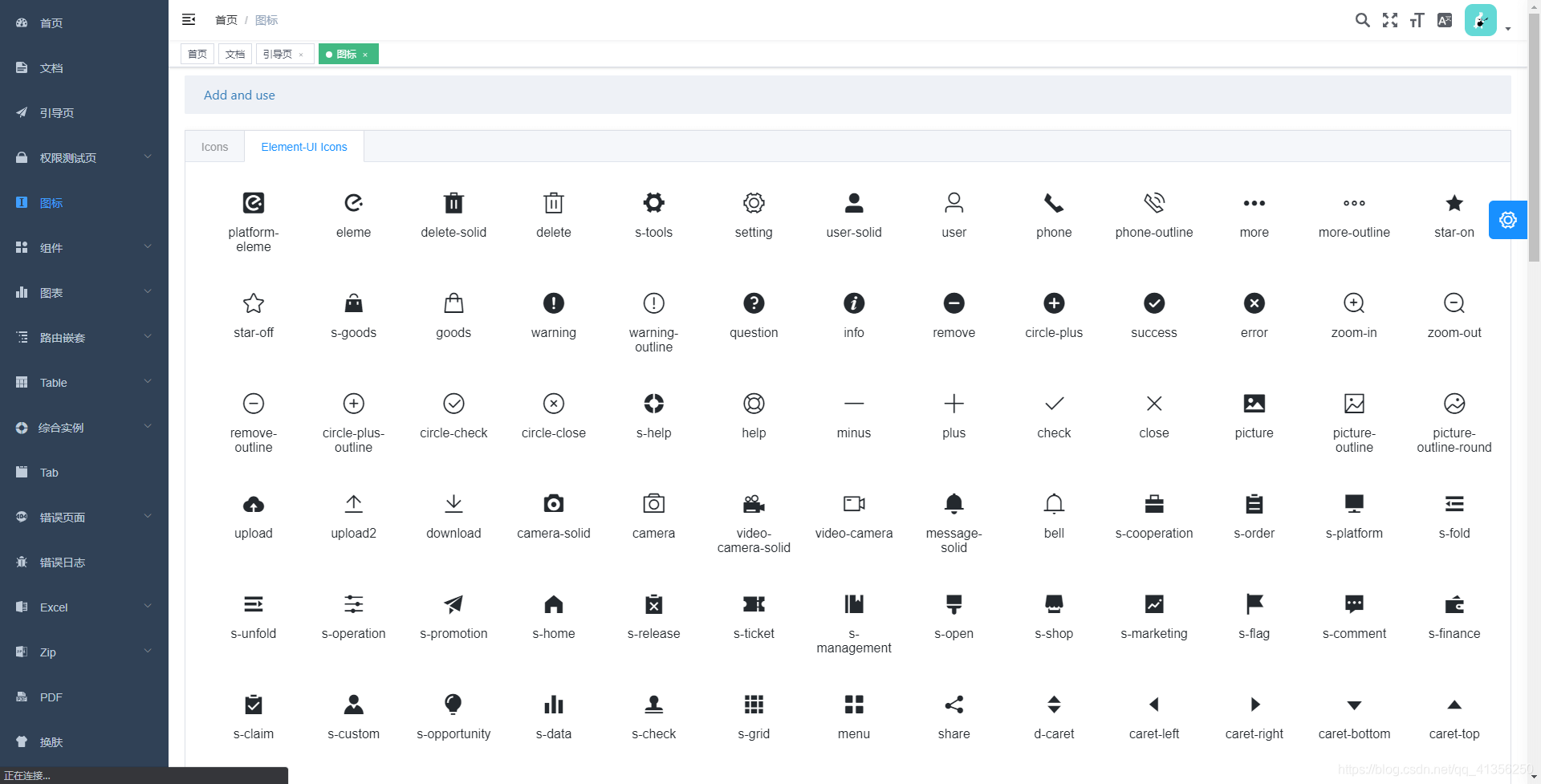Expand the 组件 sidebar submenu
Viewport: 1541px width, 784px height.
click(x=84, y=247)
